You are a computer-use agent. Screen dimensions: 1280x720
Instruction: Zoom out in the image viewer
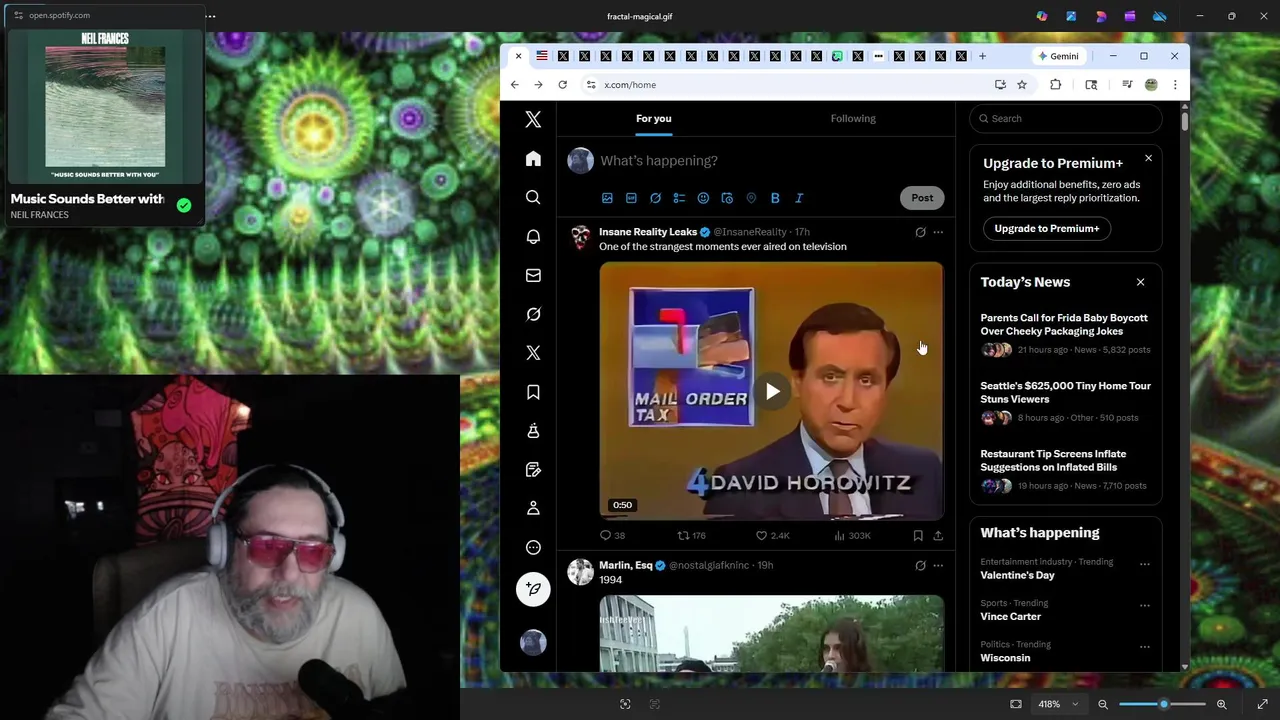pos(1103,704)
